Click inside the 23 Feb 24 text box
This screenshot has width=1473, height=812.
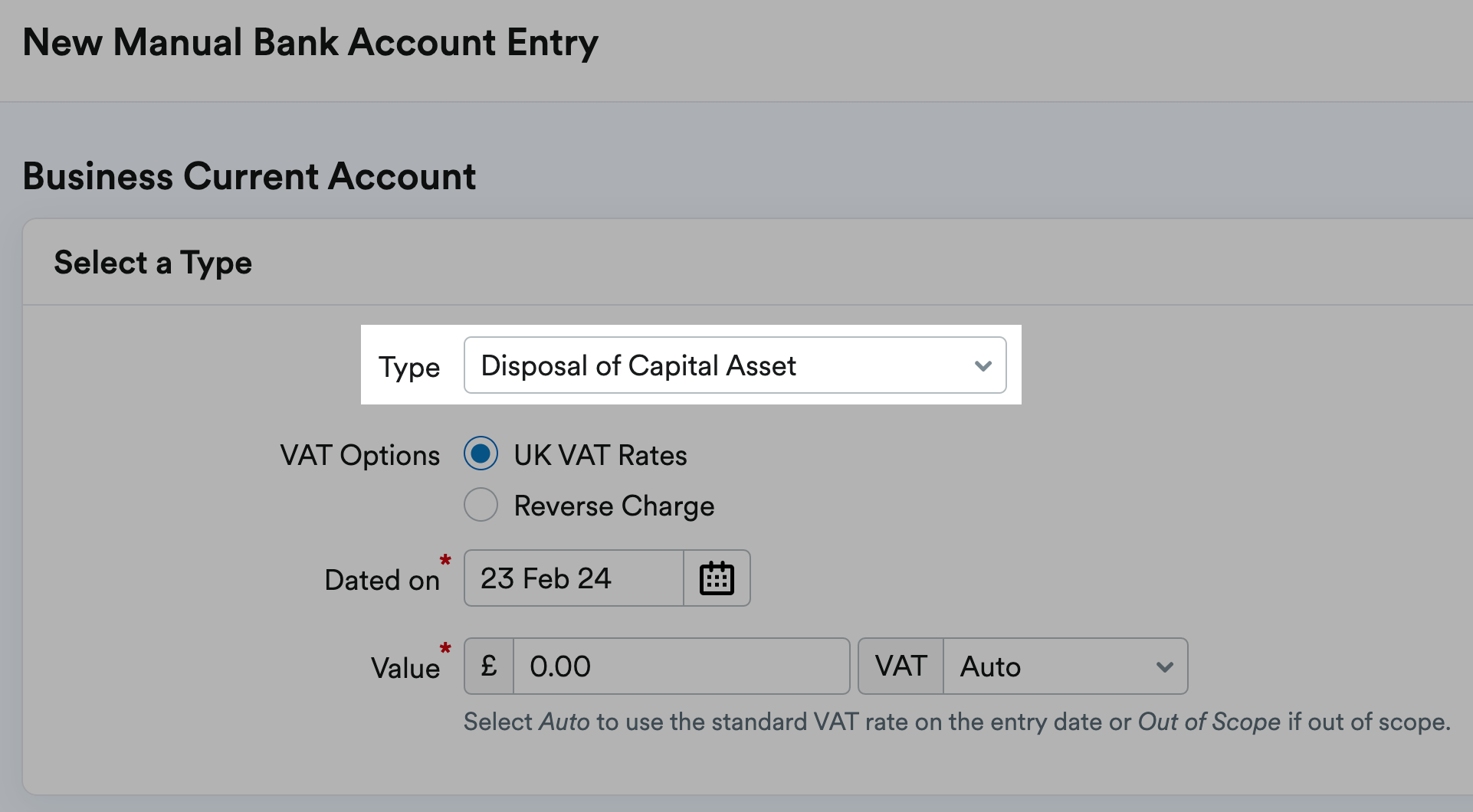pyautogui.click(x=573, y=578)
